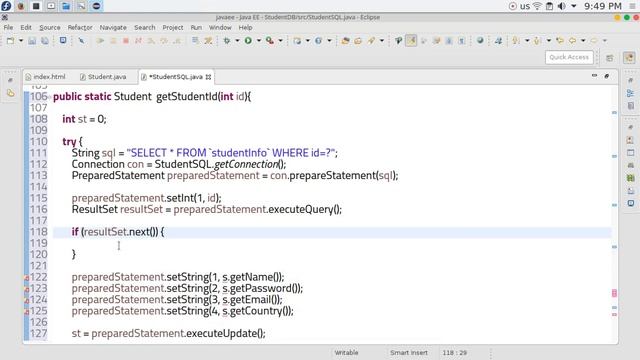Click the Resume debug arrow icon
Screen dimensions: 640x360
pyautogui.click(x=100, y=40)
